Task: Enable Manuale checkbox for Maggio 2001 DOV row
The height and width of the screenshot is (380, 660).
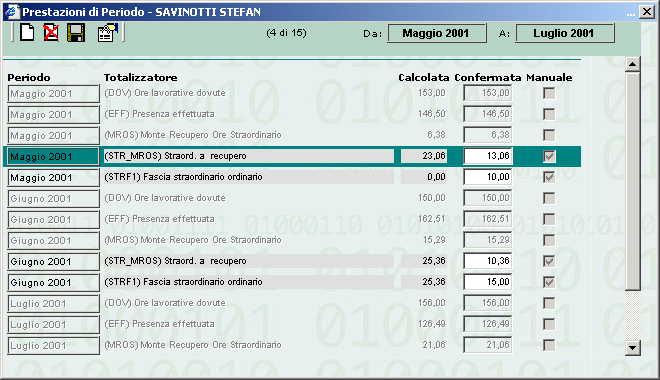Action: (549, 93)
